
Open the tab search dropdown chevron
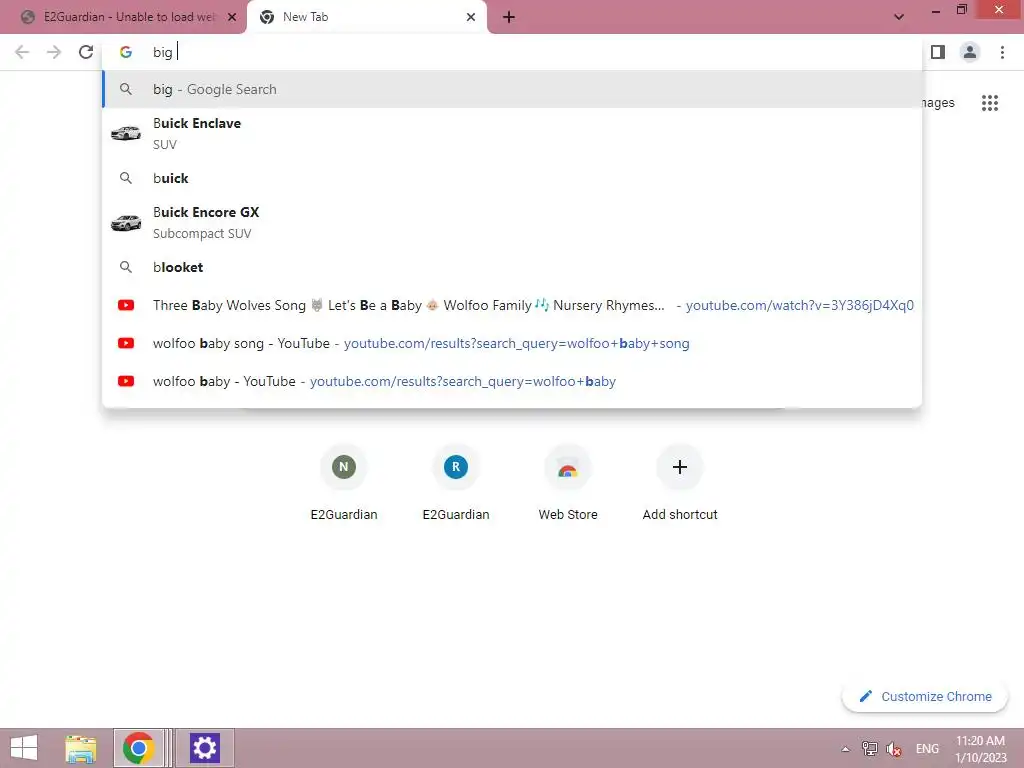(x=899, y=17)
